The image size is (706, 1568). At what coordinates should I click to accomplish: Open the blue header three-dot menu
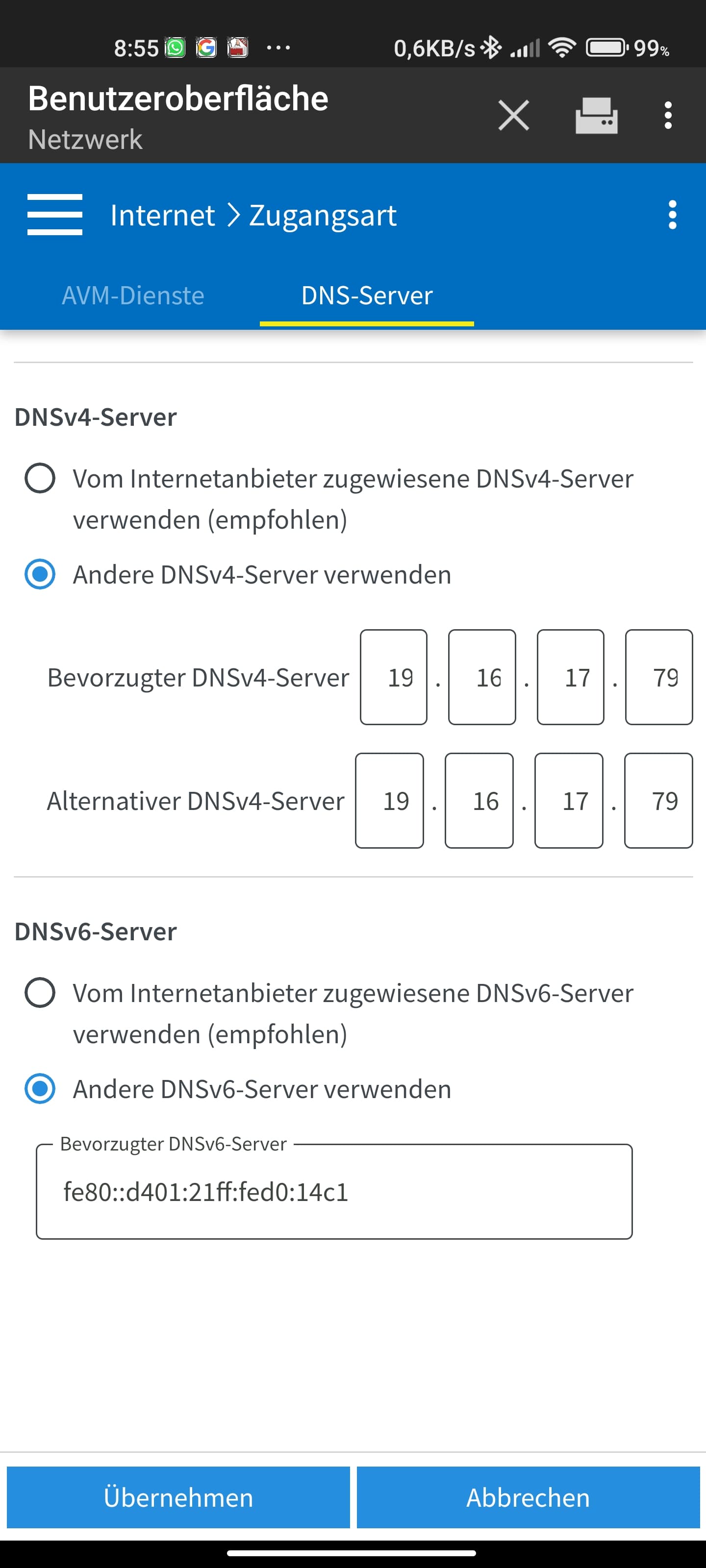click(x=672, y=215)
